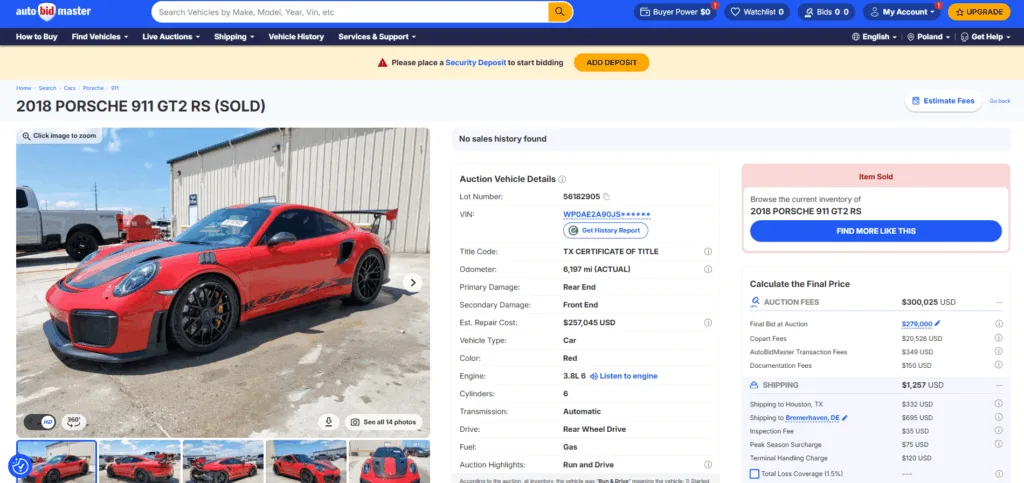Viewport: 1024px width, 483px height.
Task: Click the orange search magnifier button
Action: click(x=560, y=12)
